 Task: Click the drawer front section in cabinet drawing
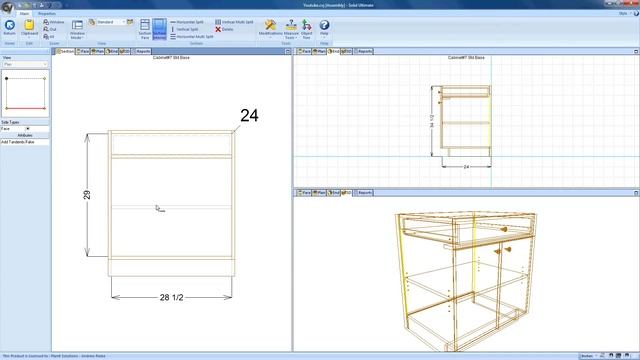coord(171,144)
